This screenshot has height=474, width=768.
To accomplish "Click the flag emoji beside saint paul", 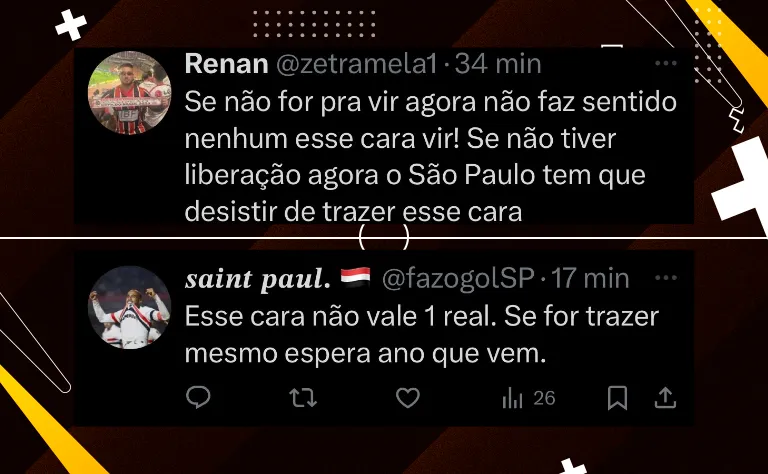I will coord(356,278).
